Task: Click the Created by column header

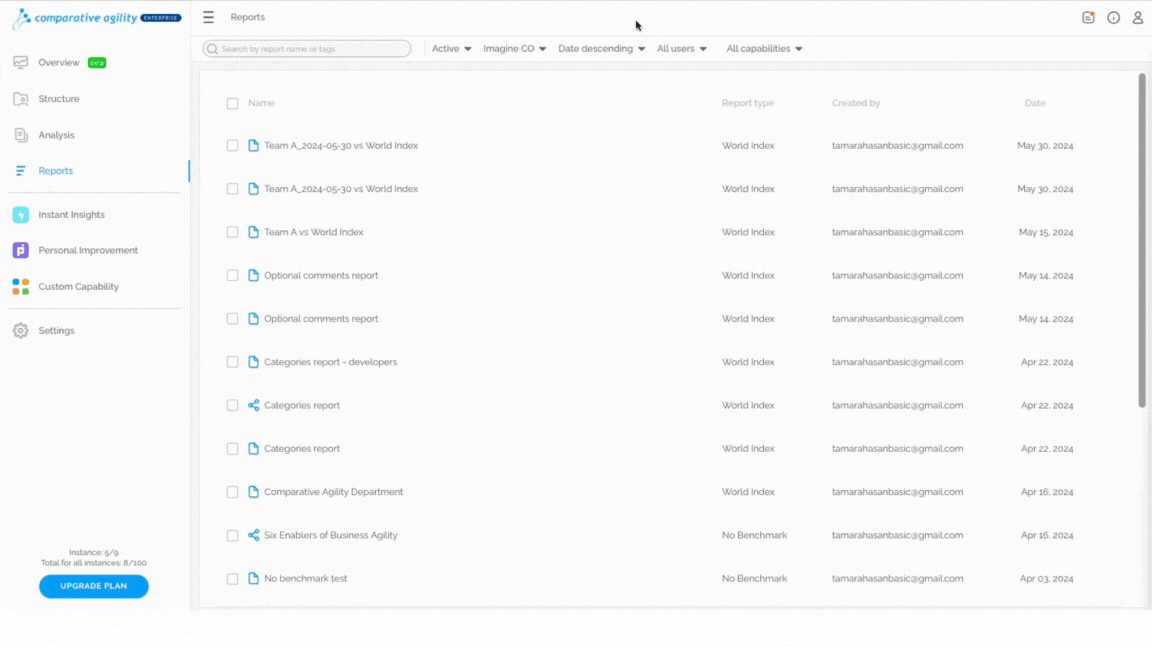Action: (856, 104)
